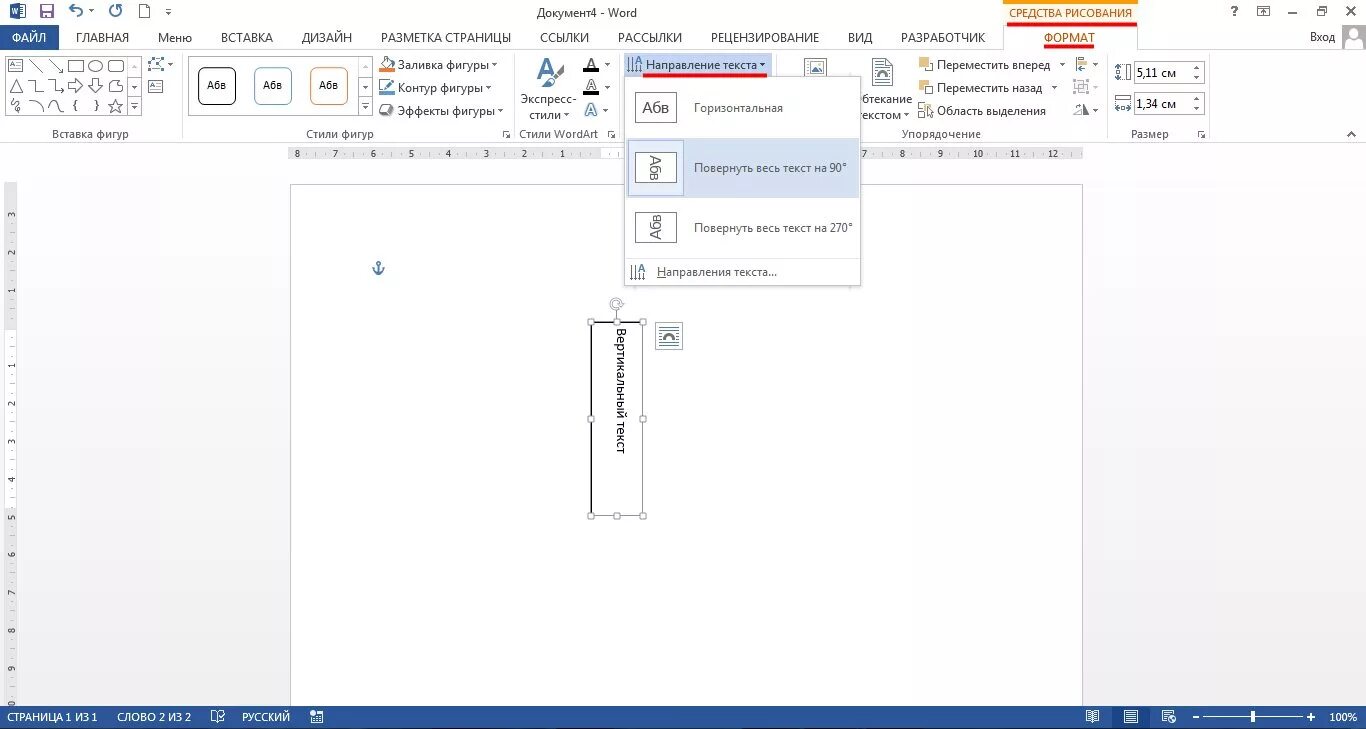Adjust the zoom slider handle

(1253, 717)
